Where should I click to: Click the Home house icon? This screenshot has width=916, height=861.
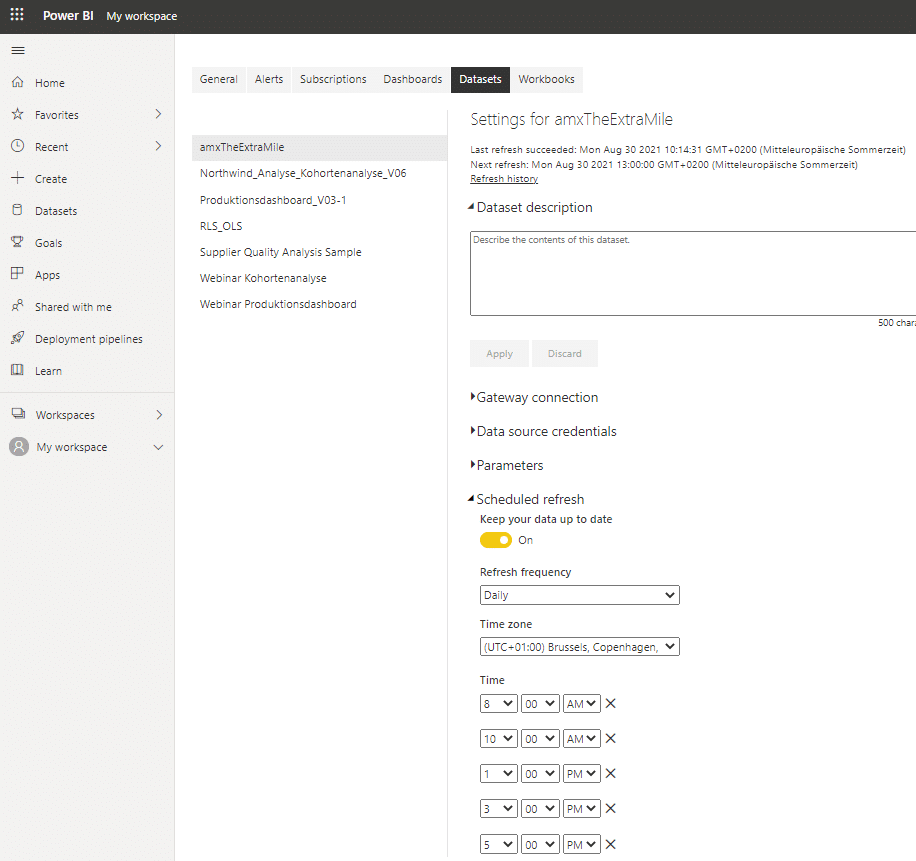click(x=18, y=82)
